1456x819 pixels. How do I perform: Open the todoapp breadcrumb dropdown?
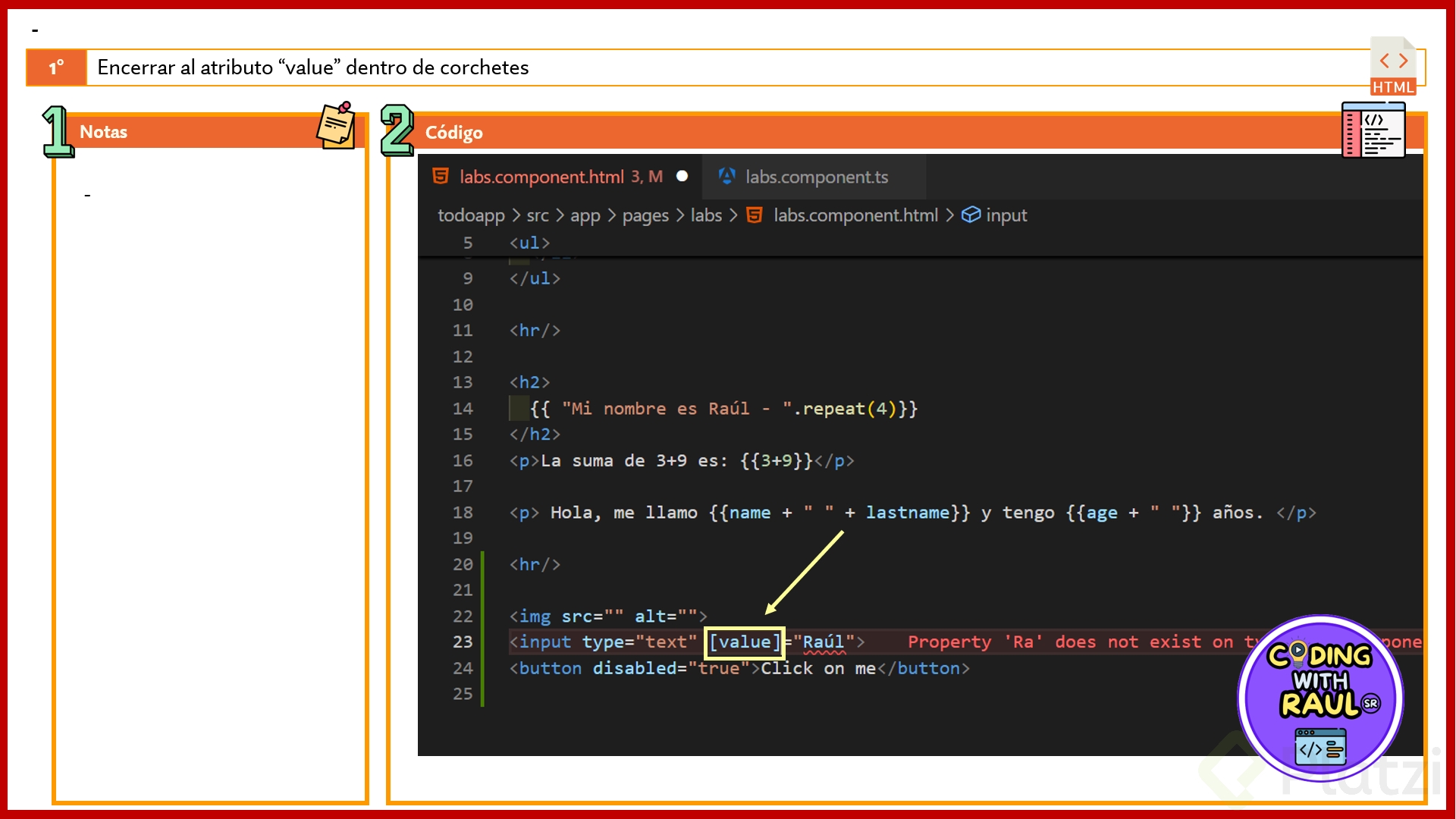(471, 215)
